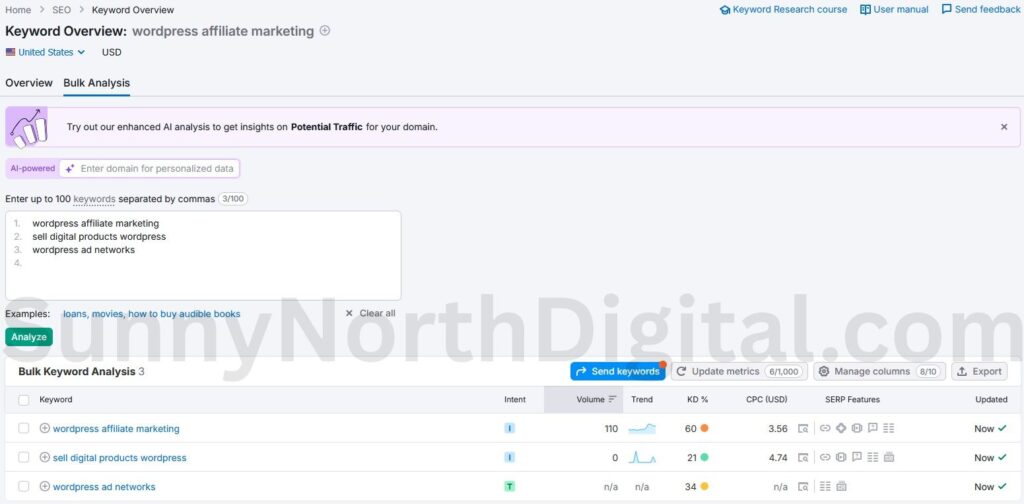Screen dimensions: 1024x504
Task: Click People also ask icon in first row
Action: point(872,429)
